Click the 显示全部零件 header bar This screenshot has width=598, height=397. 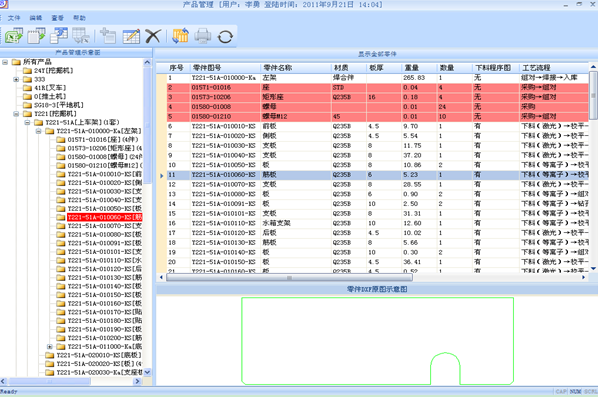(x=377, y=54)
